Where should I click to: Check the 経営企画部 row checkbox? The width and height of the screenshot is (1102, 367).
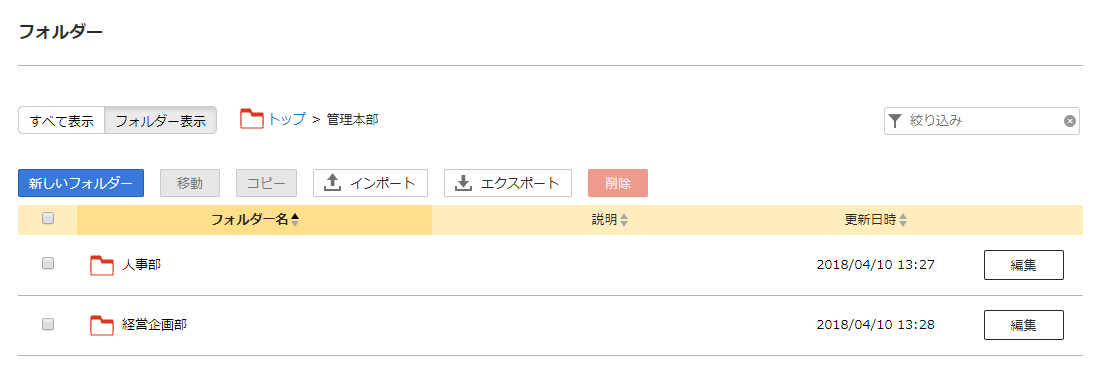pos(48,324)
